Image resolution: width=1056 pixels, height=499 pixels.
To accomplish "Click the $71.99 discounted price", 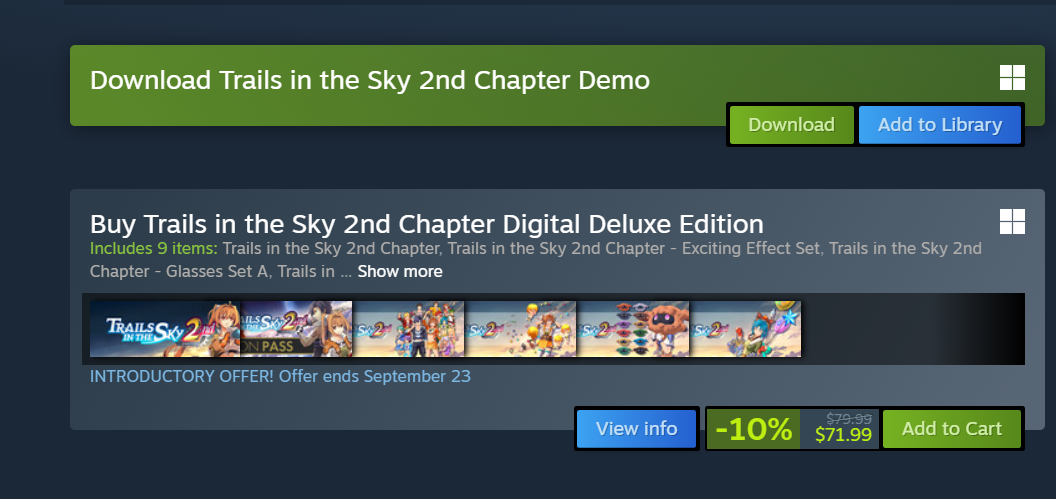I will coord(843,435).
